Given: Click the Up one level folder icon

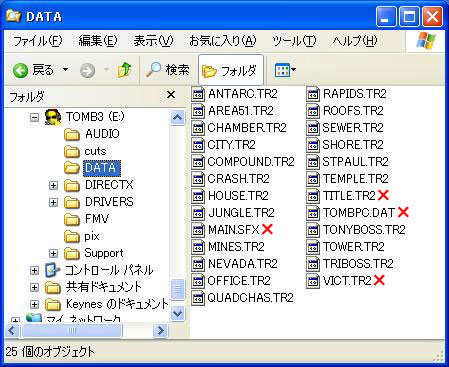Looking at the screenshot, I should point(124,70).
